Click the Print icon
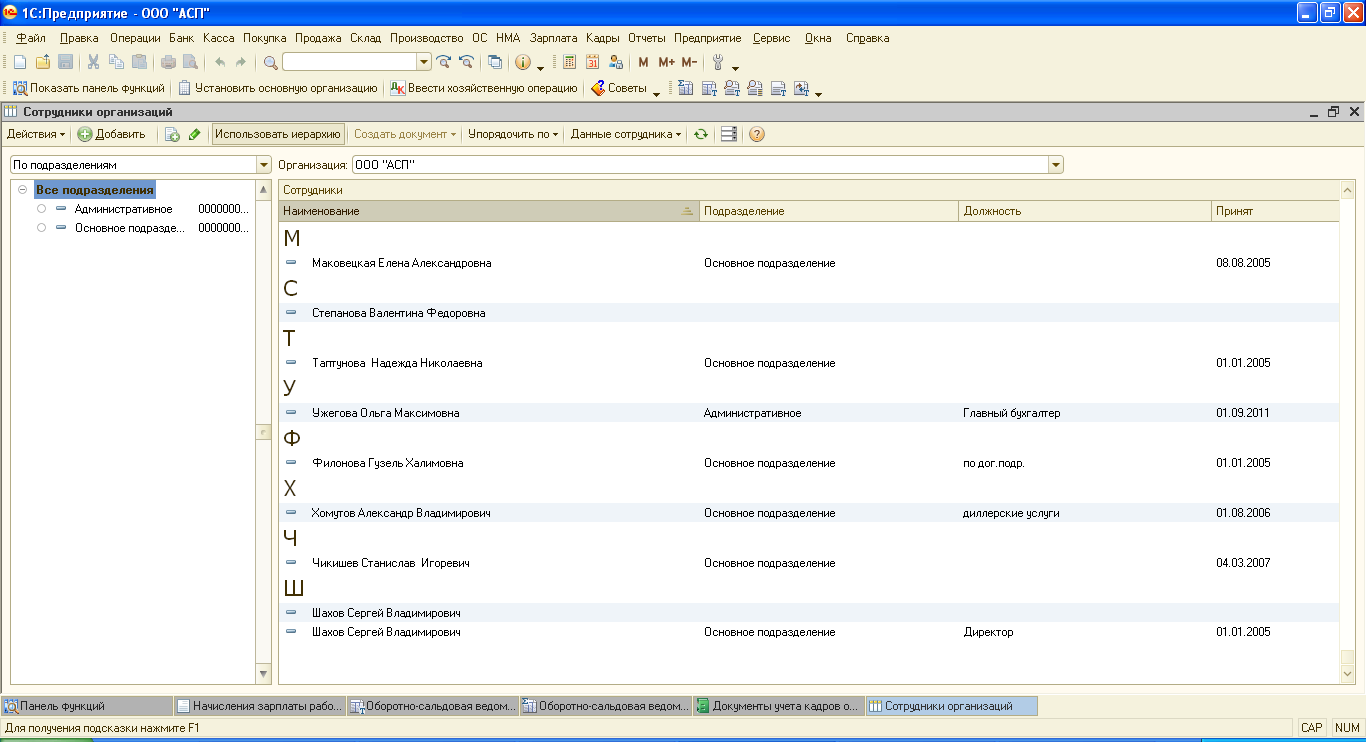The height and width of the screenshot is (742, 1366). [x=169, y=62]
